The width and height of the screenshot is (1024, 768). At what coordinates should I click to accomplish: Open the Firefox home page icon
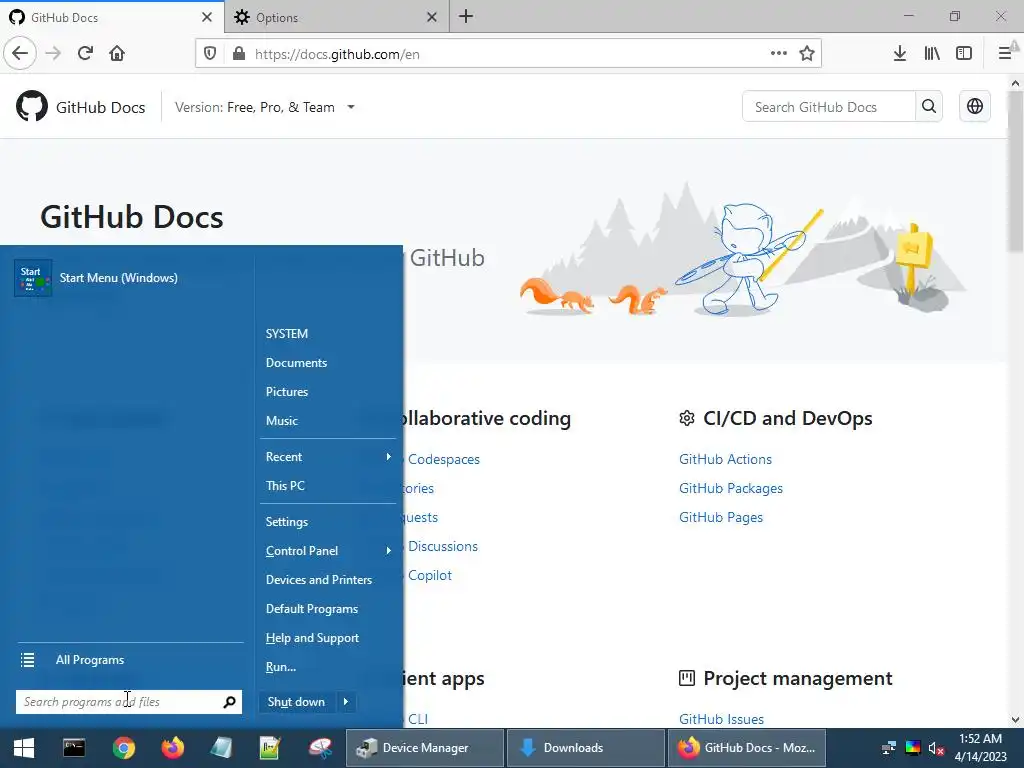pyautogui.click(x=117, y=53)
